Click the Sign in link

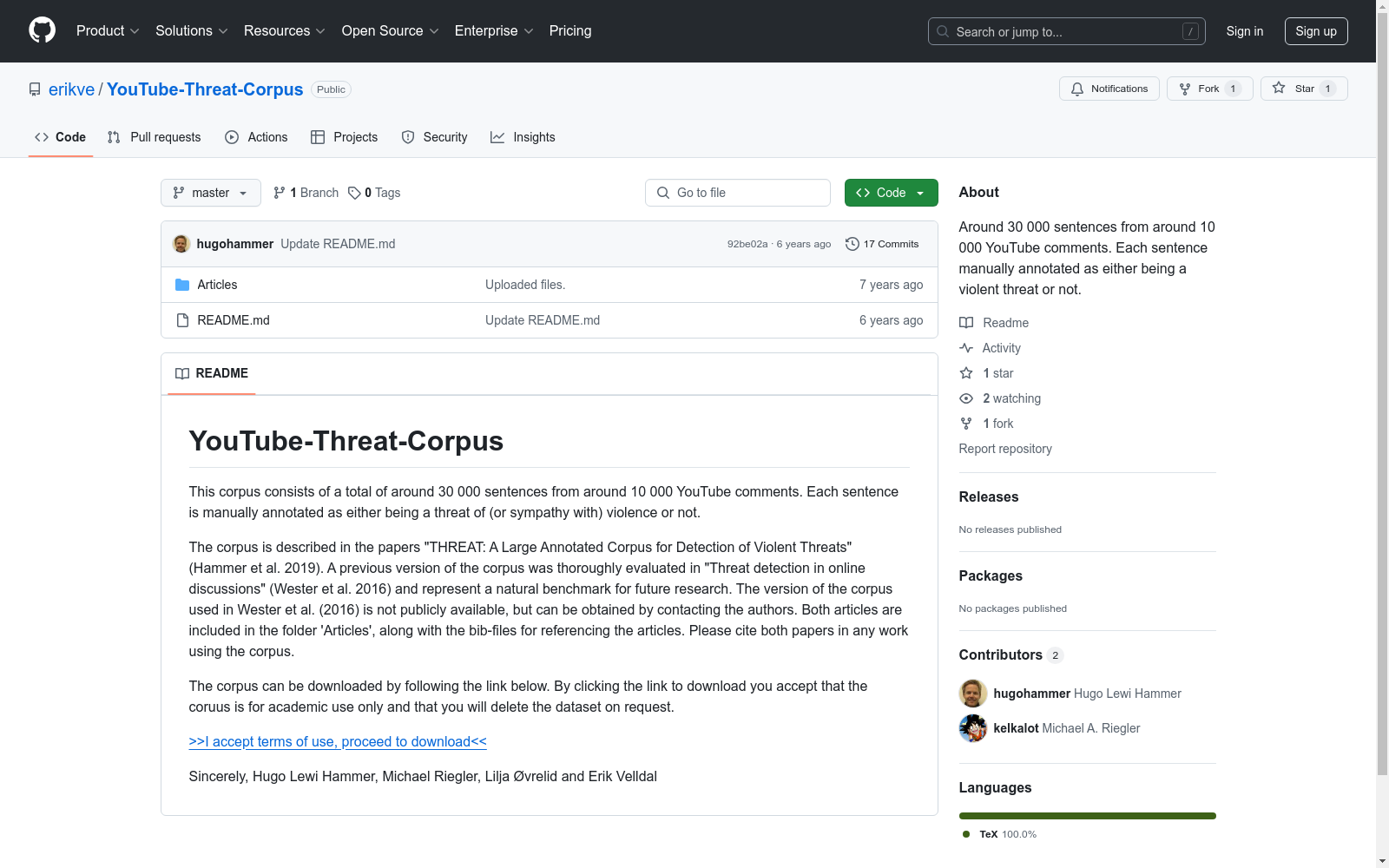(1245, 31)
